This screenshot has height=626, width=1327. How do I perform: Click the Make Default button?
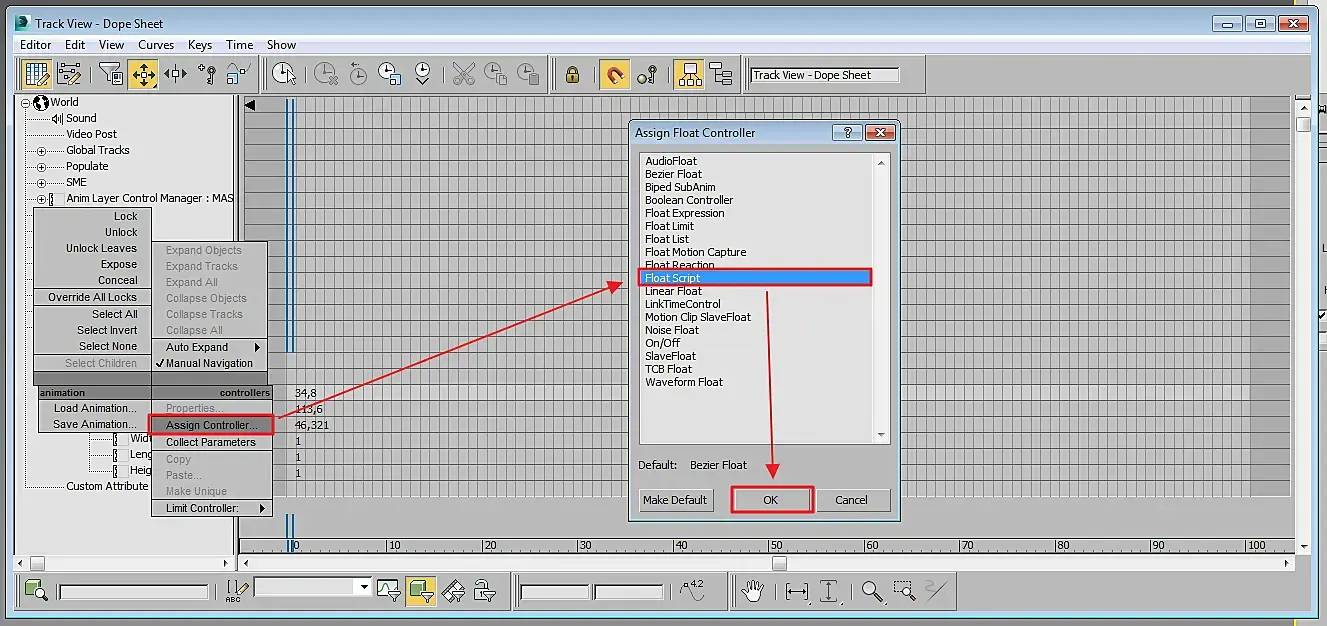[x=675, y=500]
